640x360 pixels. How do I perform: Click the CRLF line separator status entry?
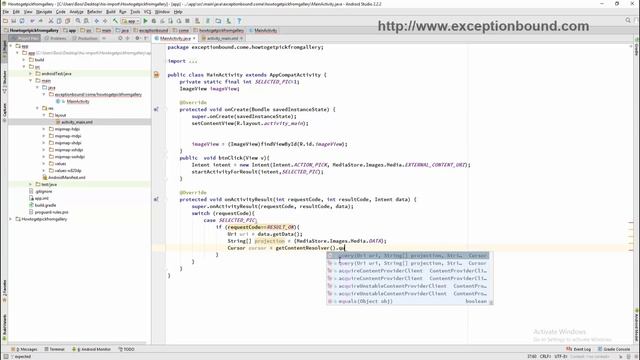(x=545, y=356)
